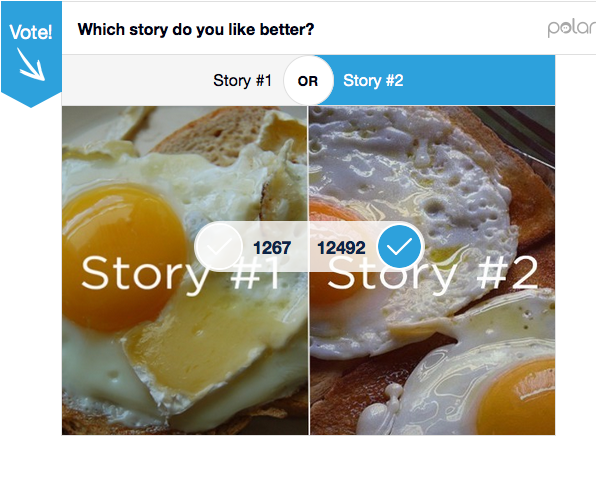
Task: Click the "Vote!" ribbon text
Action: (x=31, y=32)
